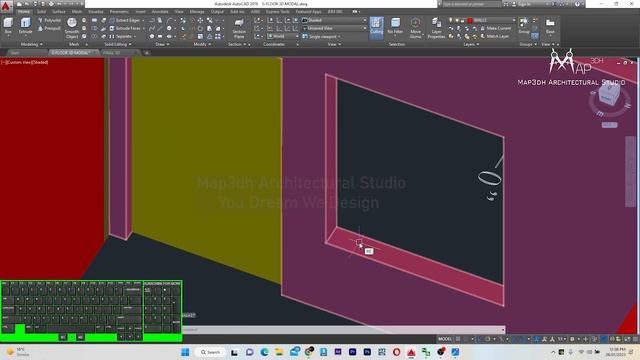Viewport: 640px width, 360px height.
Task: Open Opera from the taskbar
Action: (x=396, y=352)
